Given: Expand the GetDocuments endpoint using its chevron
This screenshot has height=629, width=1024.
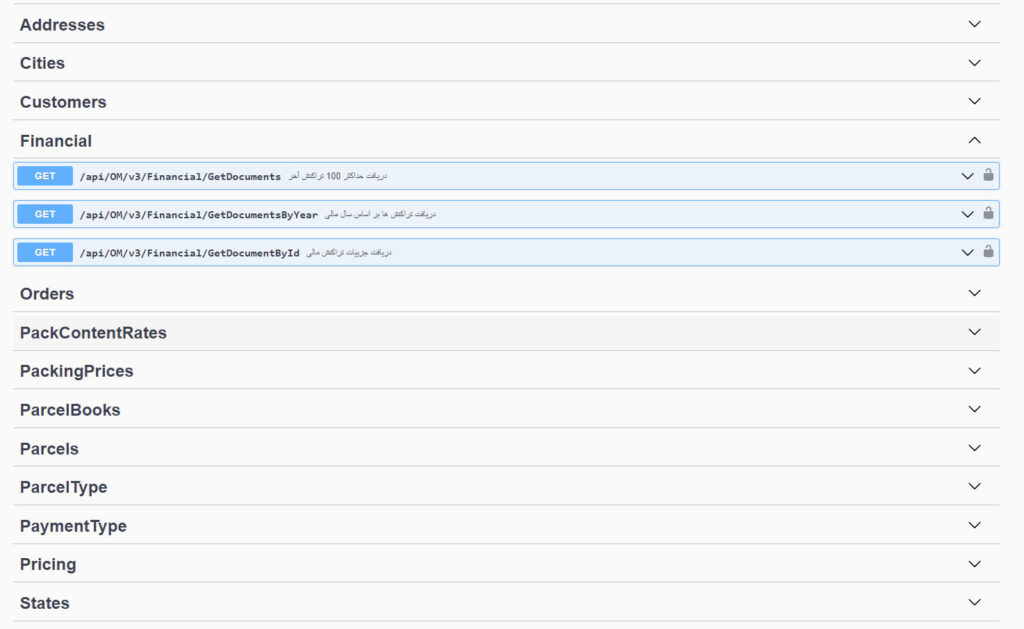Looking at the screenshot, I should pyautogui.click(x=967, y=176).
